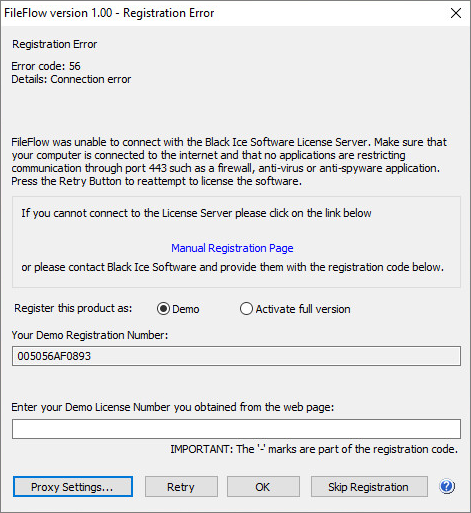Viewport: 471px width, 513px height.
Task: Click the Details: Connection error line
Action: click(x=71, y=79)
